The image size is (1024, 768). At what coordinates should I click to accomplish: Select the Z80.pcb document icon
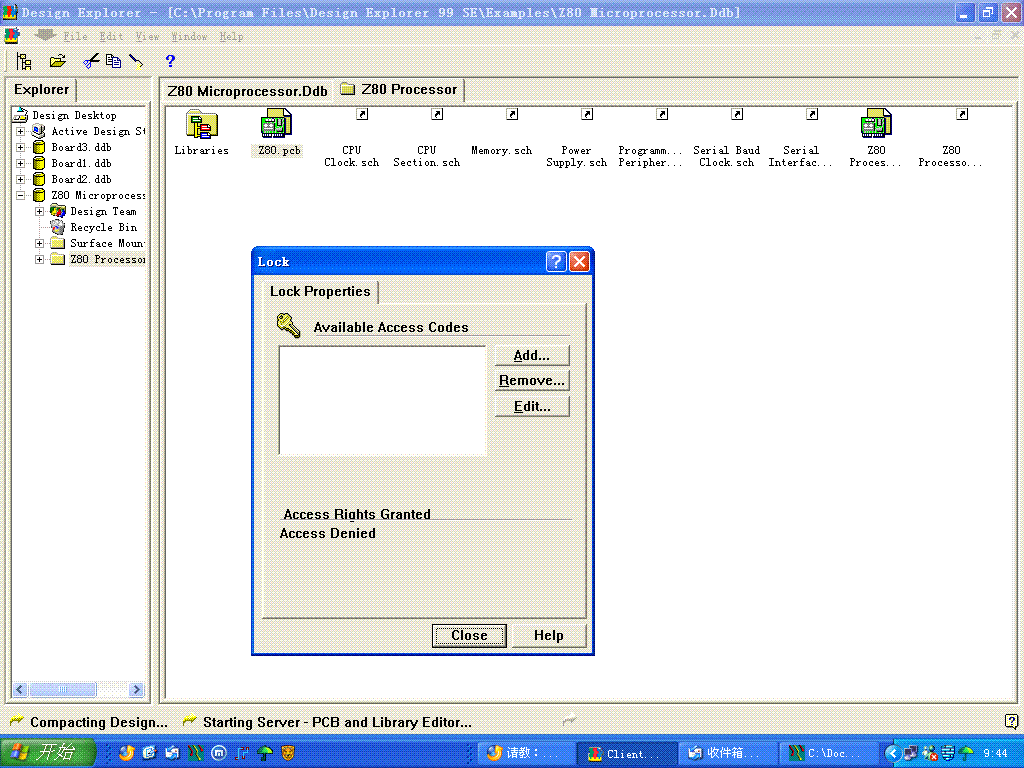(277, 123)
